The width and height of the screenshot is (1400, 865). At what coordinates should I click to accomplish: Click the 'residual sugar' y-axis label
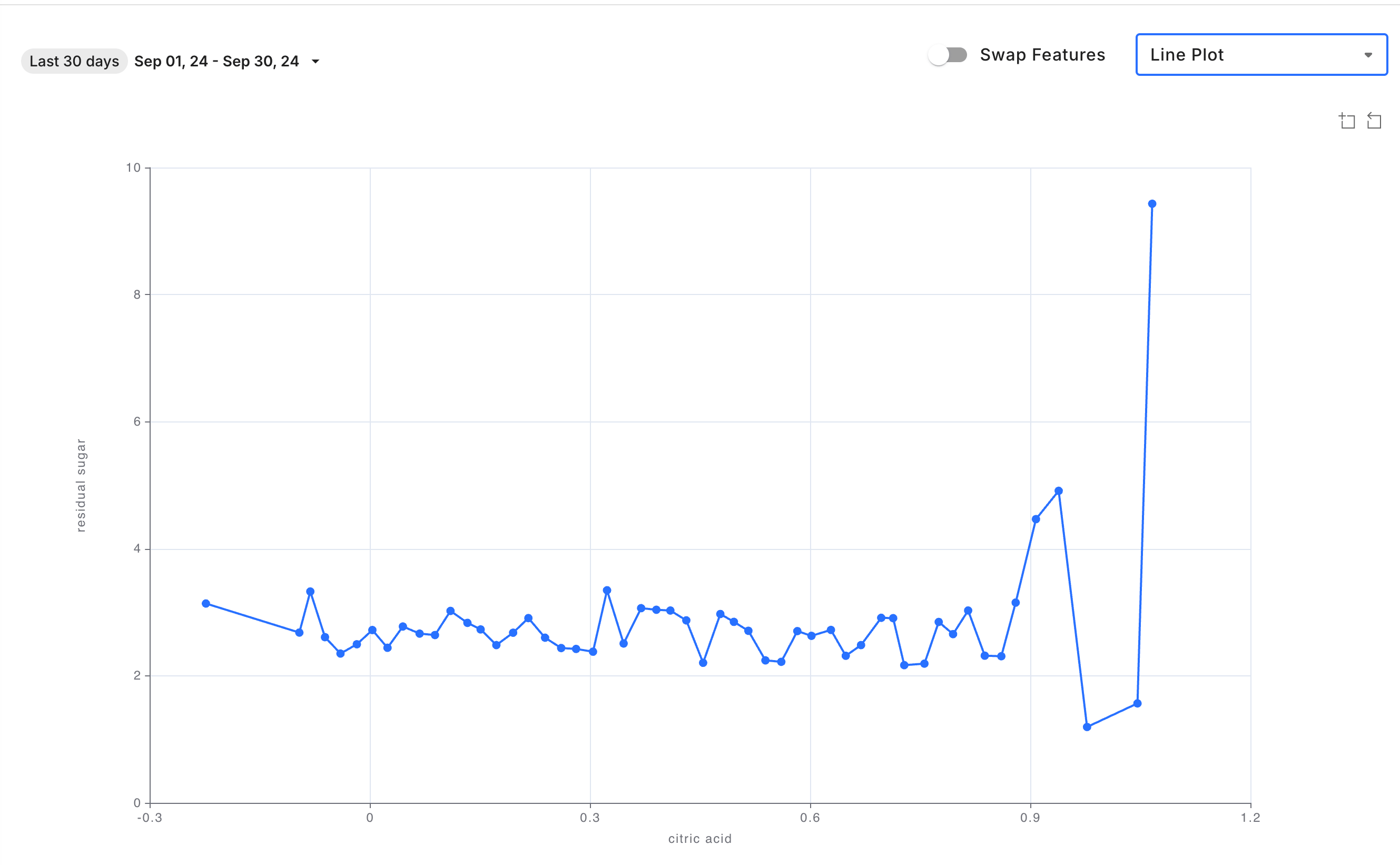pyautogui.click(x=81, y=486)
